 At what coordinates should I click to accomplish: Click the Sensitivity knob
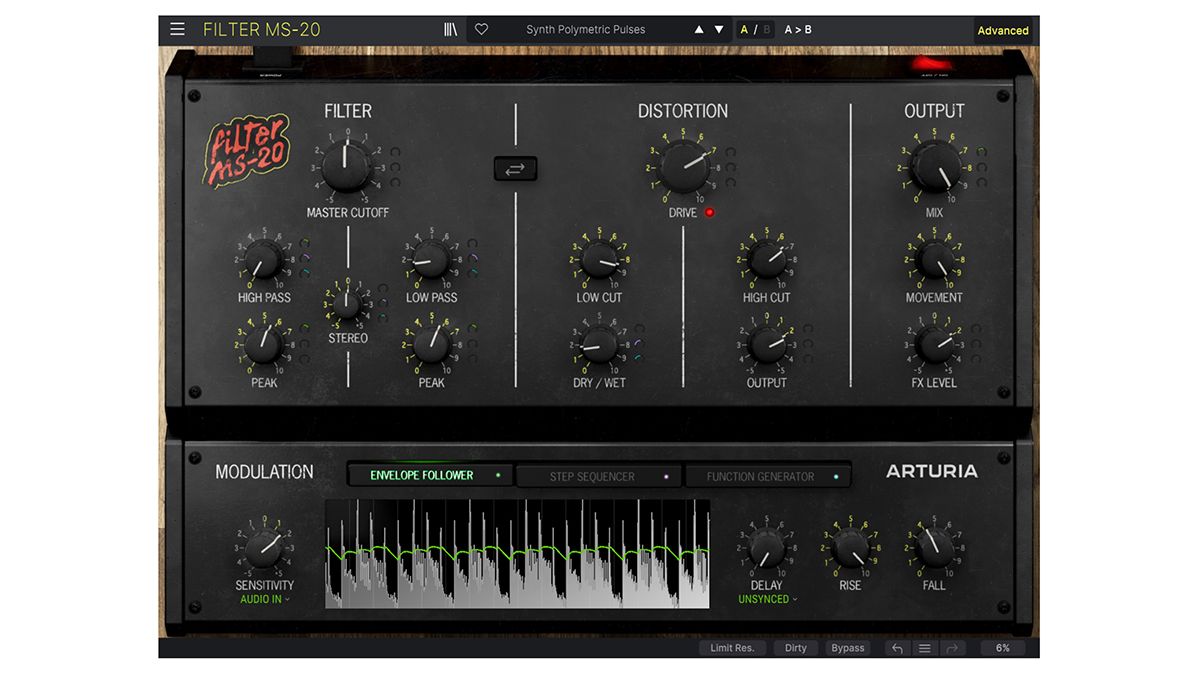point(264,548)
